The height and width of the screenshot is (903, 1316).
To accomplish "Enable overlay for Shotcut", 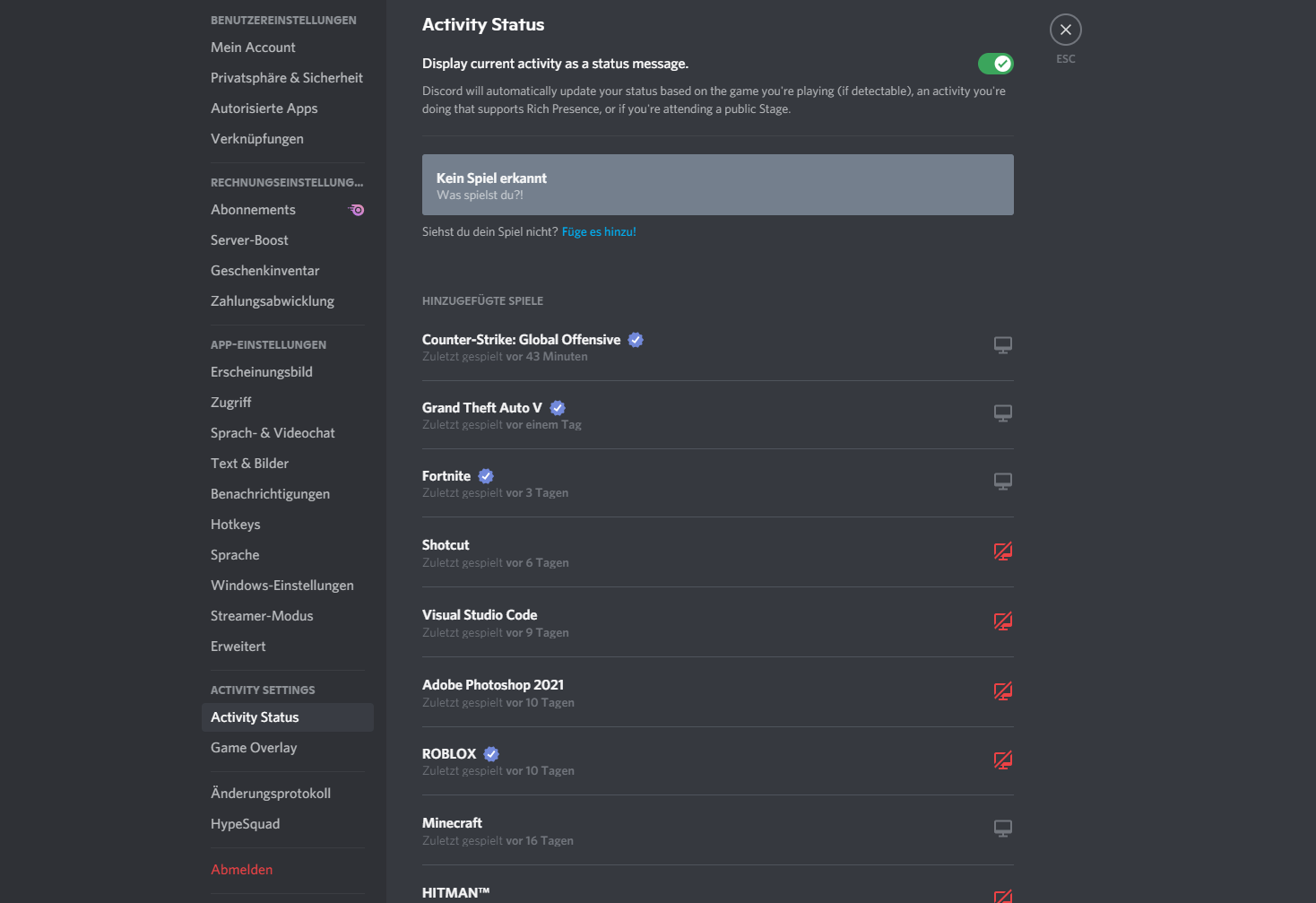I will click(x=1003, y=551).
